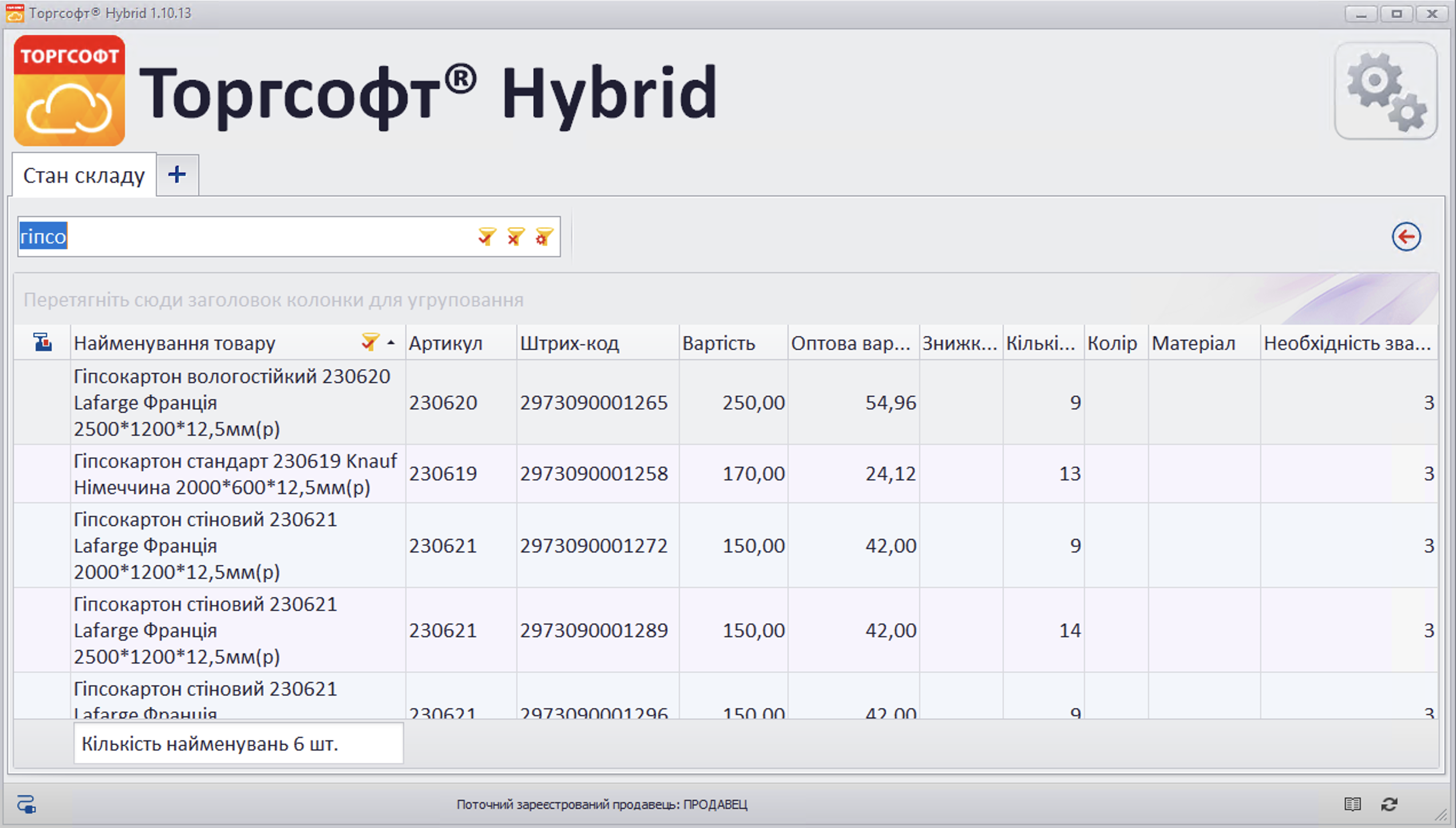
Task: Apply filter with checkmark funnel icon
Action: [x=486, y=236]
